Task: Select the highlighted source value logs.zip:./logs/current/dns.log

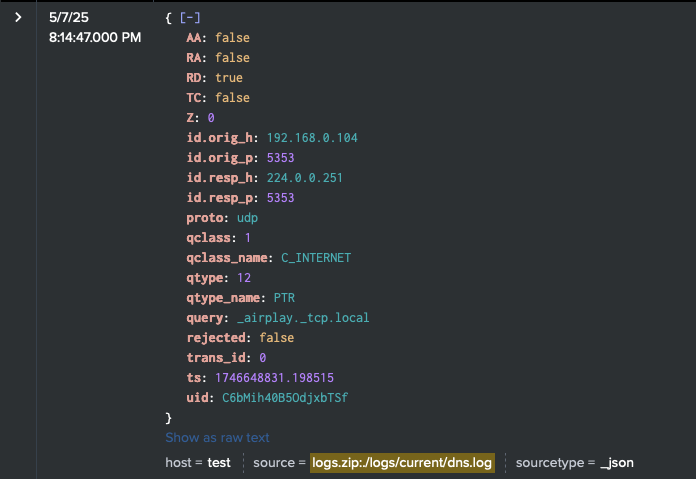Action: coord(402,463)
